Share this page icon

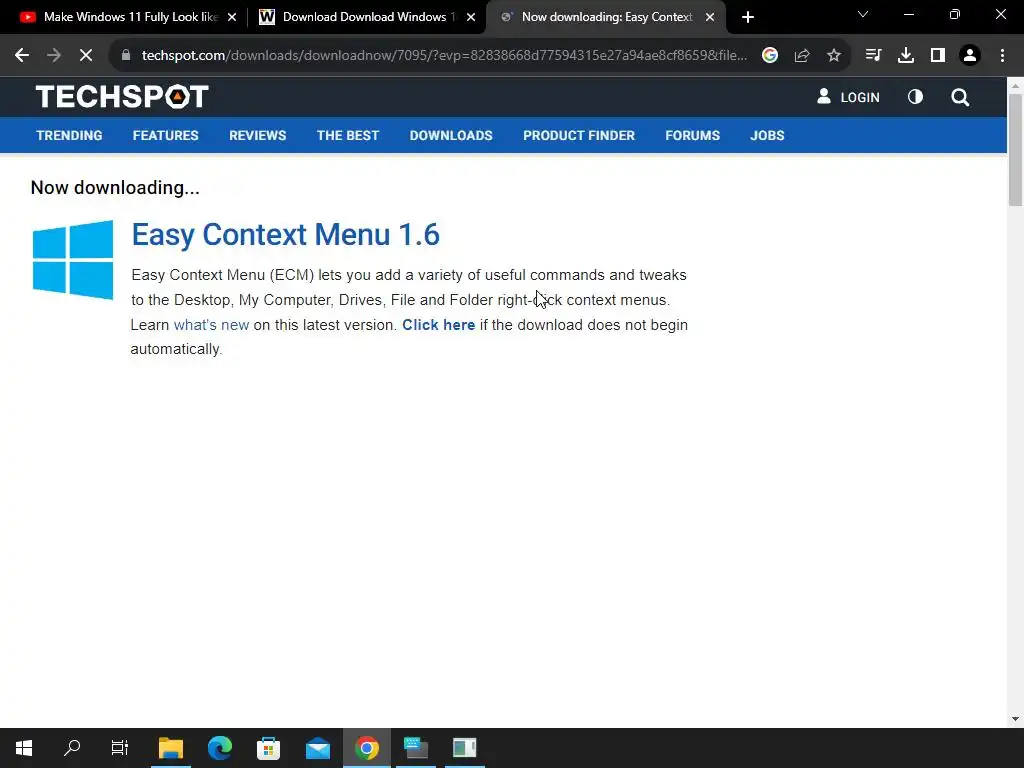(802, 56)
